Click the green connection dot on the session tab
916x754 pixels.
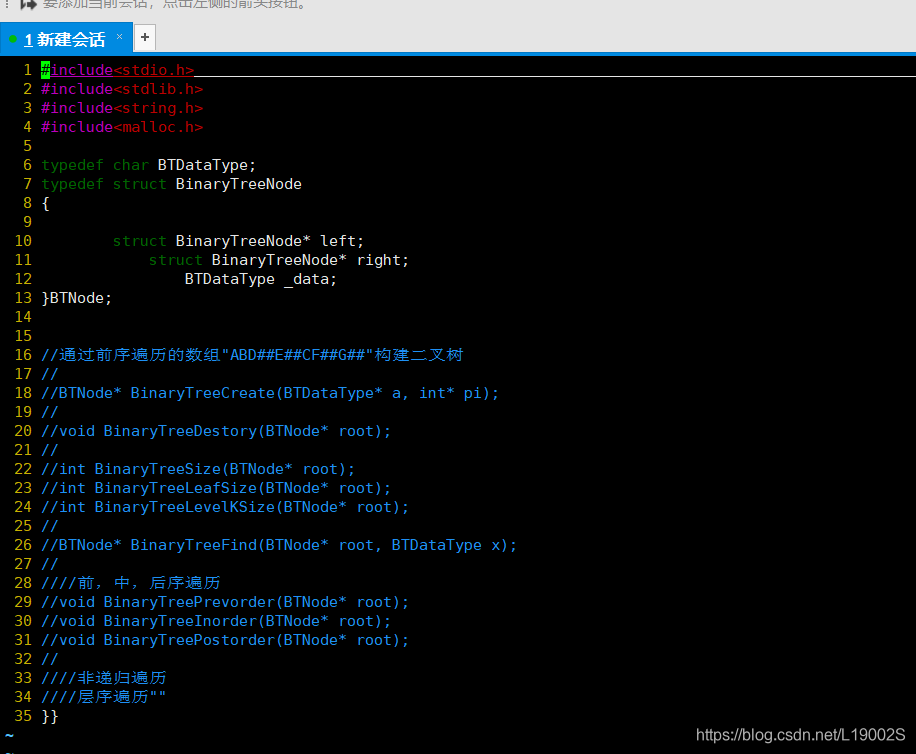pyautogui.click(x=13, y=40)
